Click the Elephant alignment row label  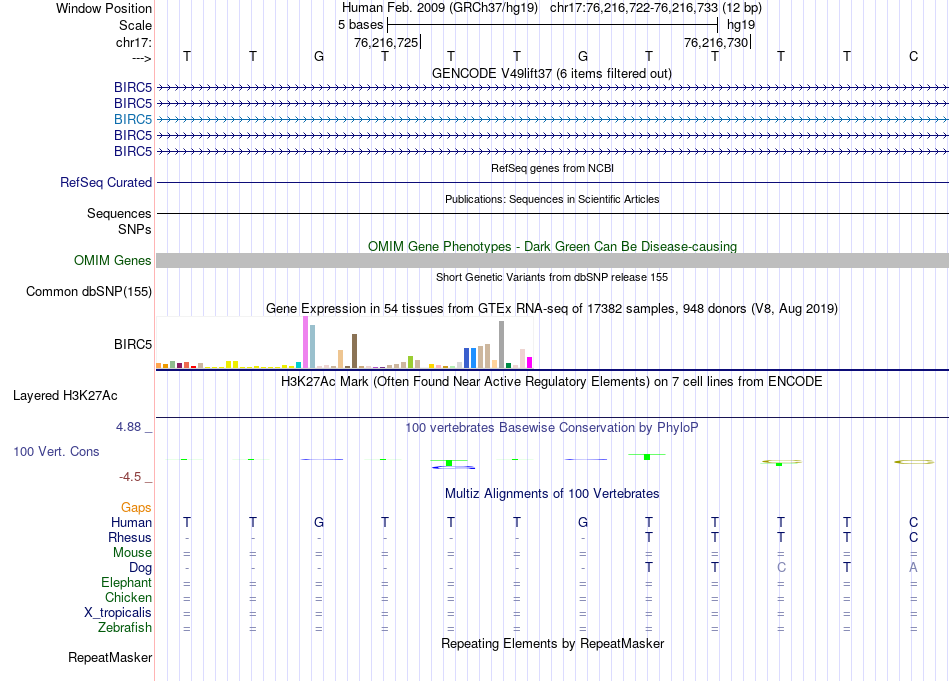pyautogui.click(x=126, y=582)
